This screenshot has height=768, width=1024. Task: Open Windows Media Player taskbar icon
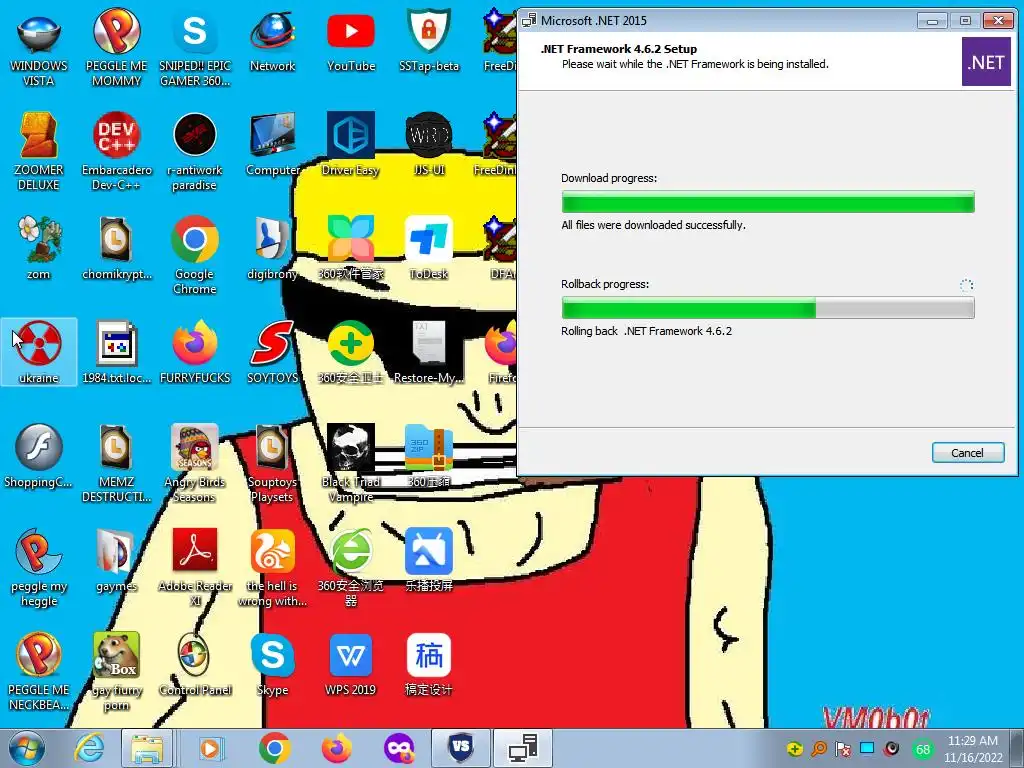tap(210, 748)
